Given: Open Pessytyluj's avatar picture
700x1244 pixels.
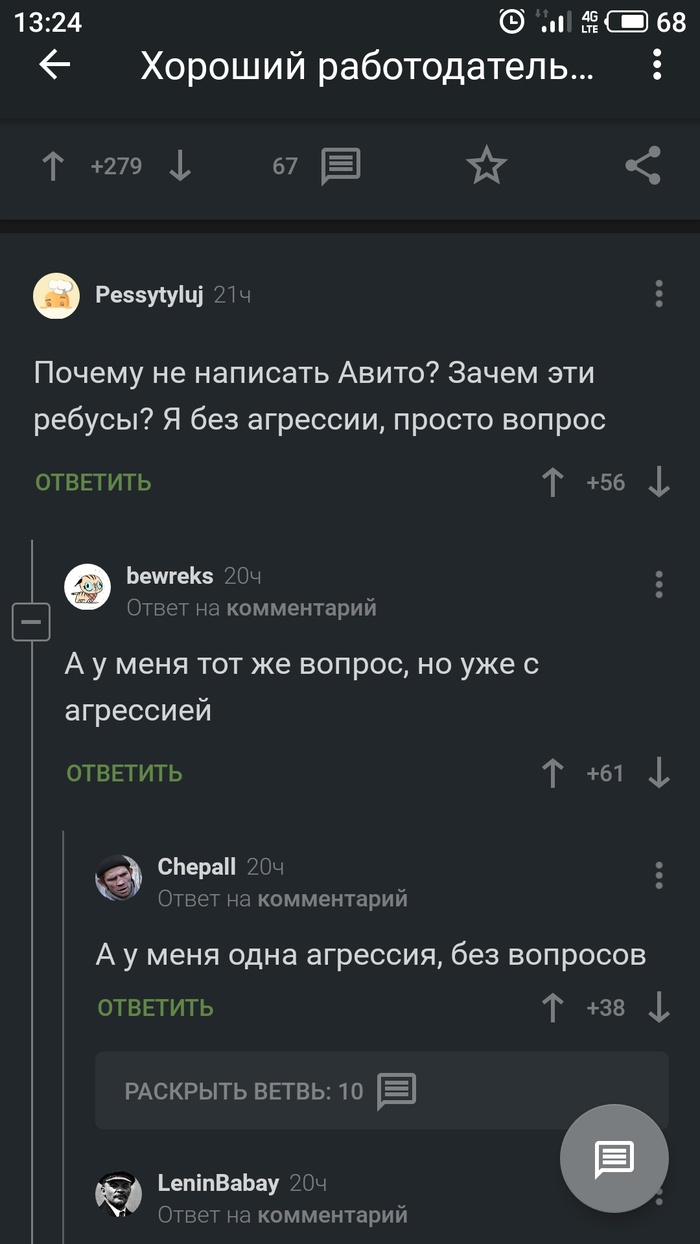Looking at the screenshot, I should pos(57,295).
